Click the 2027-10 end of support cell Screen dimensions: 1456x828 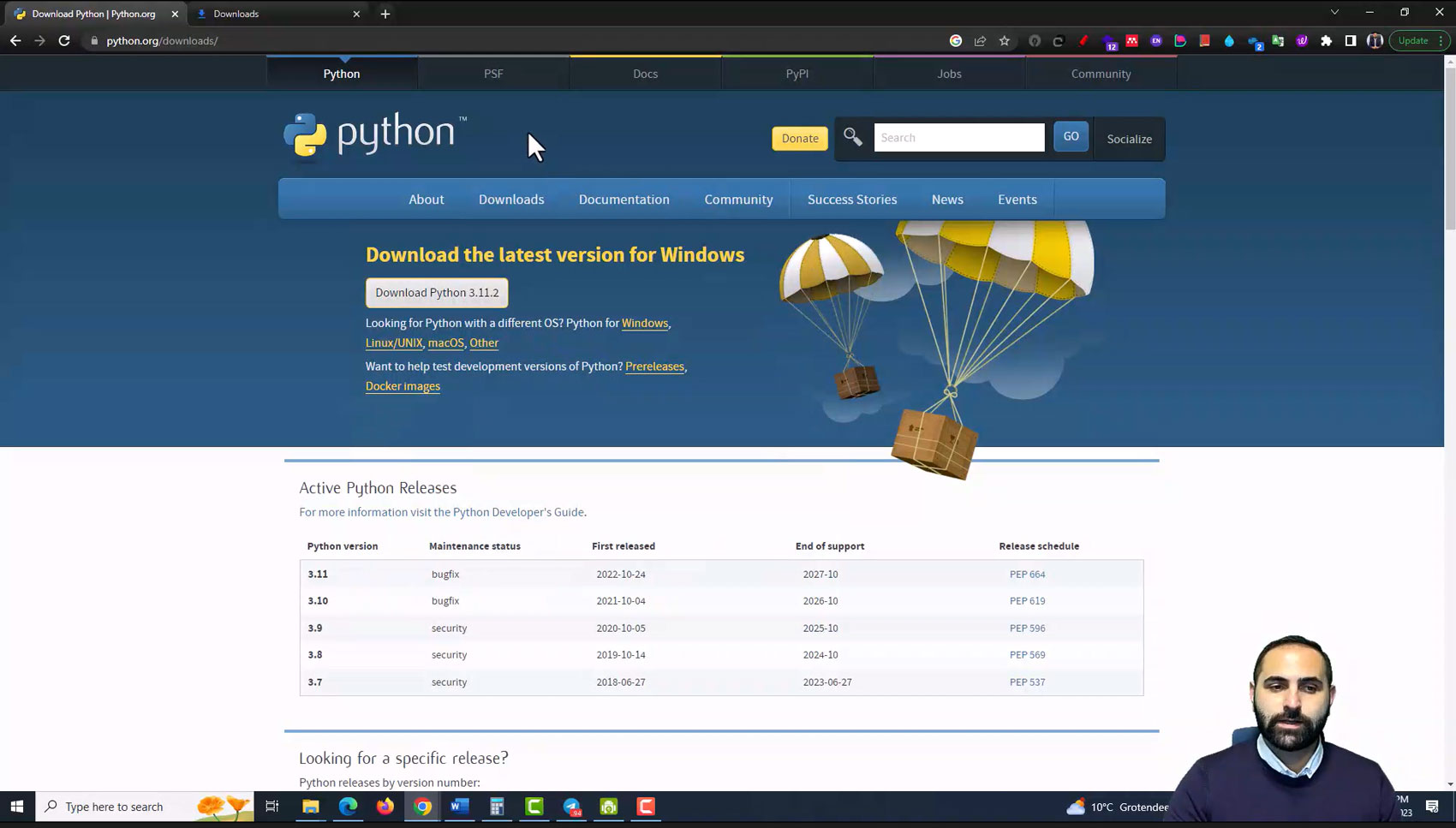pos(820,575)
